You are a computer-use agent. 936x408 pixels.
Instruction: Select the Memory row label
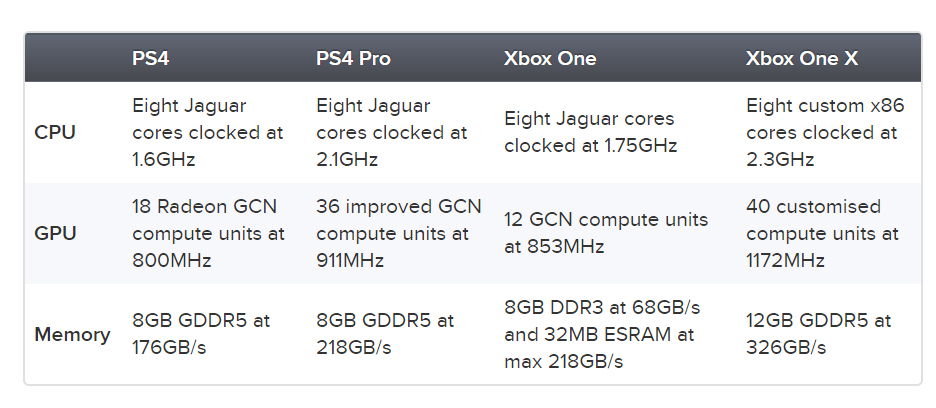pos(72,334)
